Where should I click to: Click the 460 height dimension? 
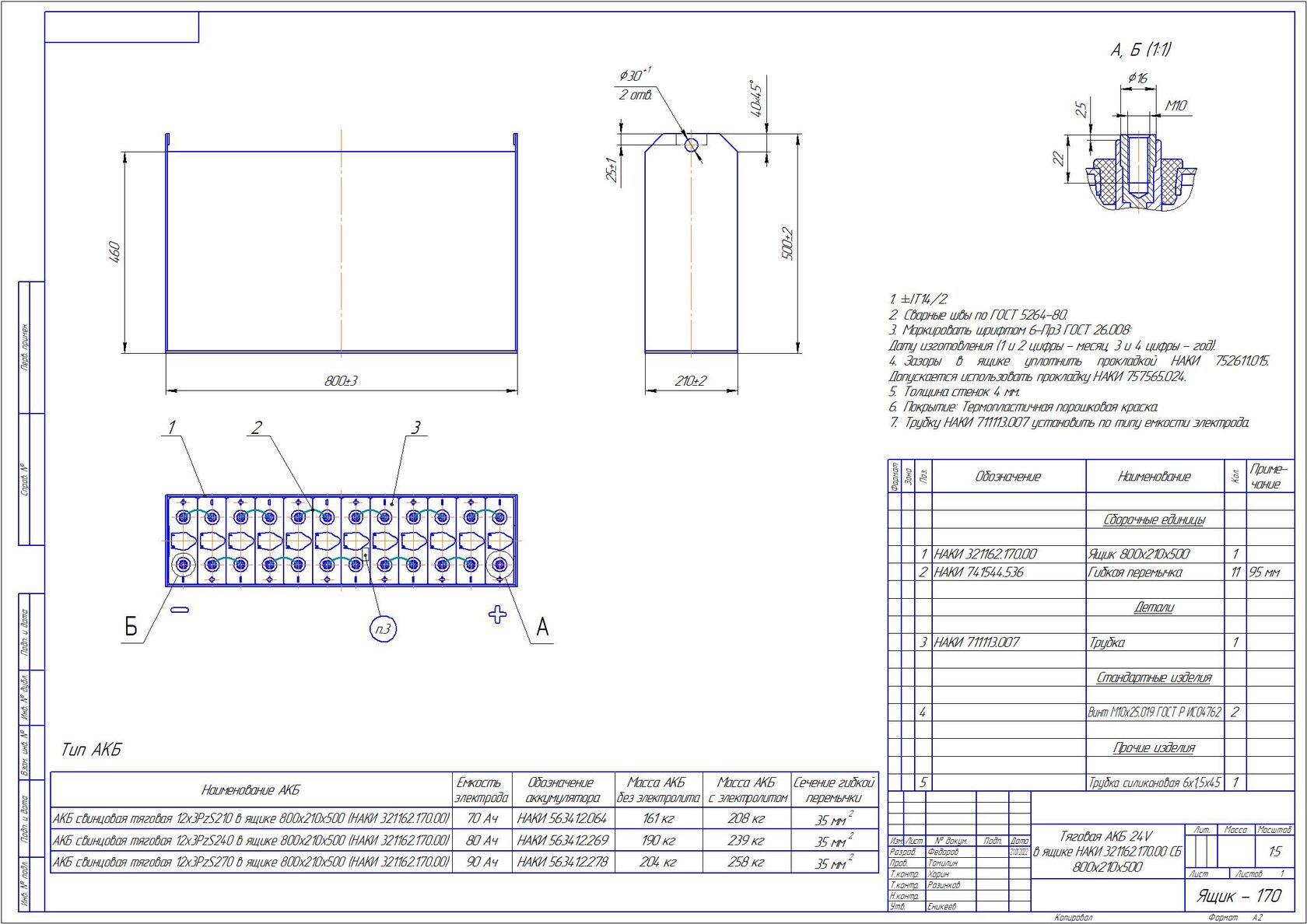pyautogui.click(x=114, y=252)
